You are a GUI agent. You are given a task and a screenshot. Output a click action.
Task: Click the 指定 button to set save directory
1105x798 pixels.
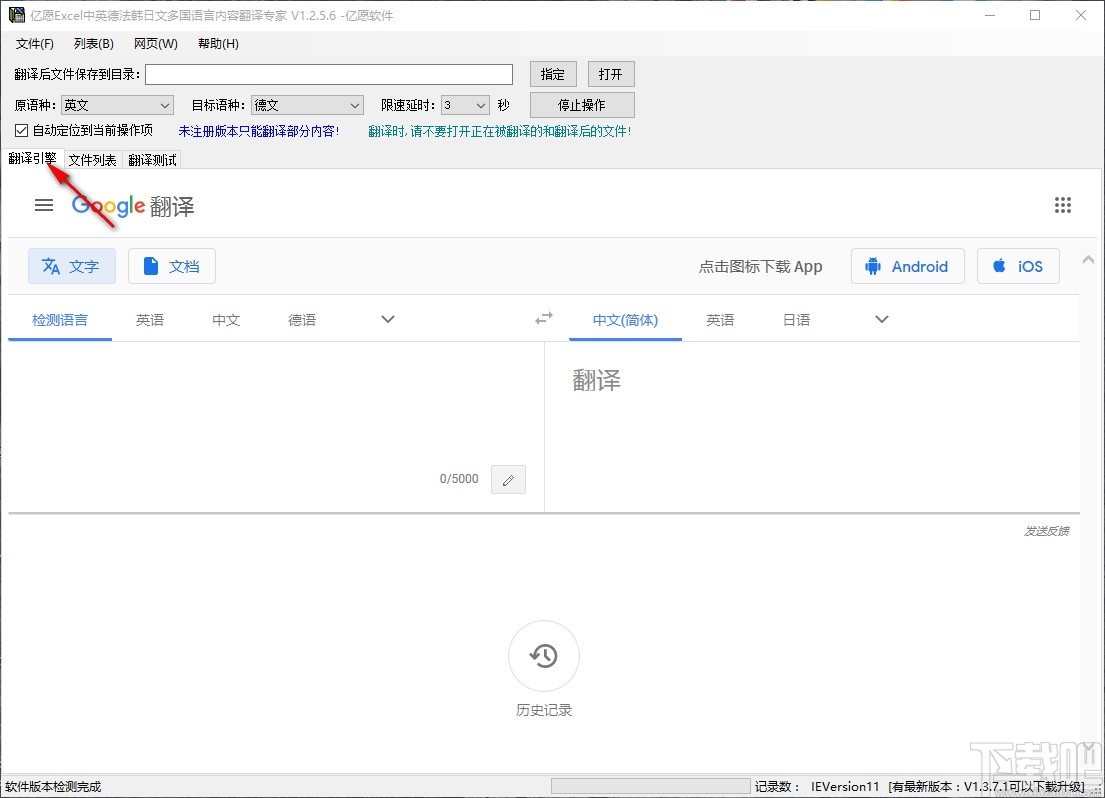pyautogui.click(x=553, y=73)
